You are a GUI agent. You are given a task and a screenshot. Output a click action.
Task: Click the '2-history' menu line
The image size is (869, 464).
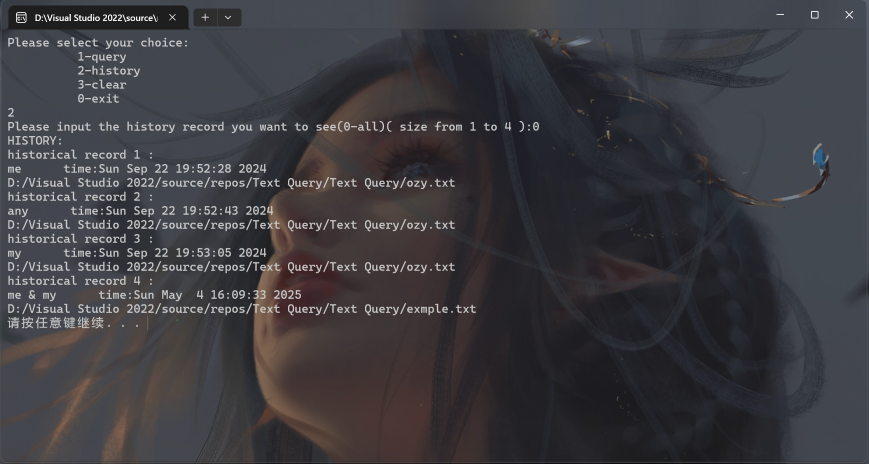[x=109, y=70]
